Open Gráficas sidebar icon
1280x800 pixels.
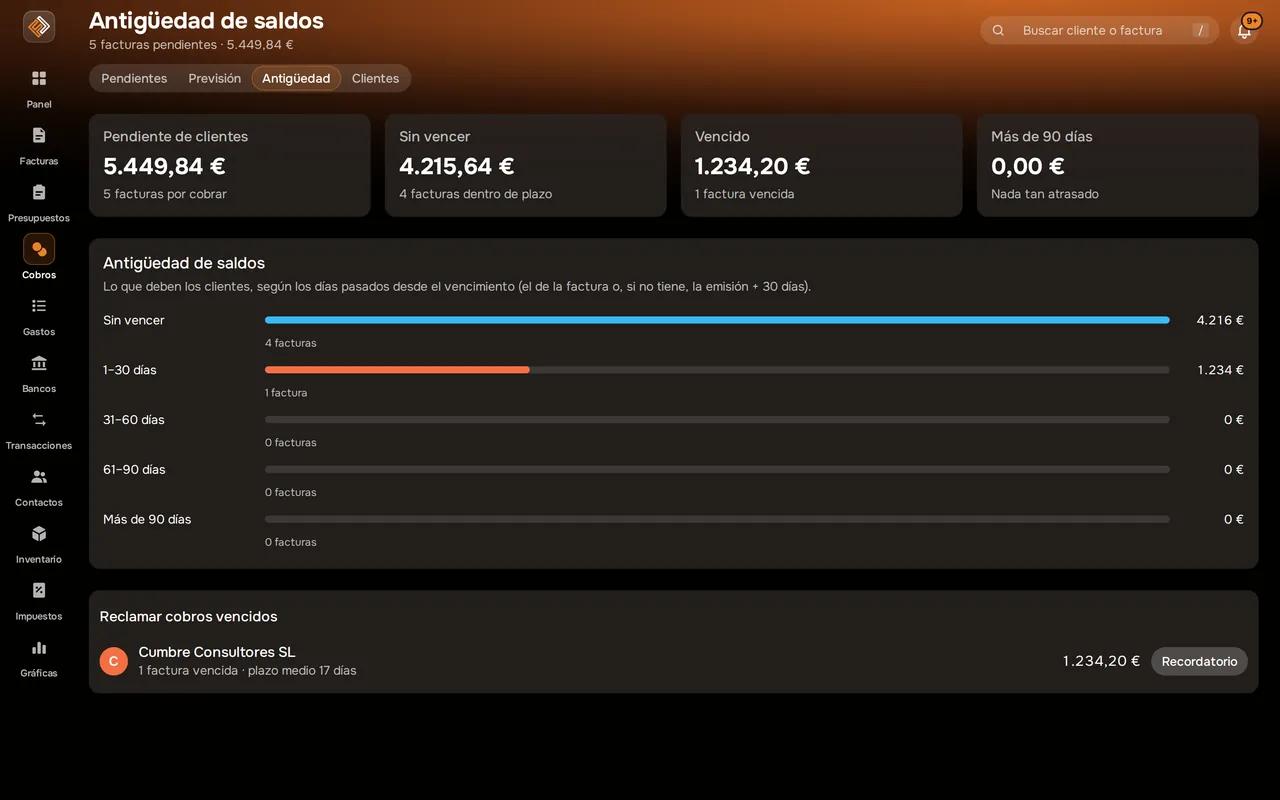39,648
